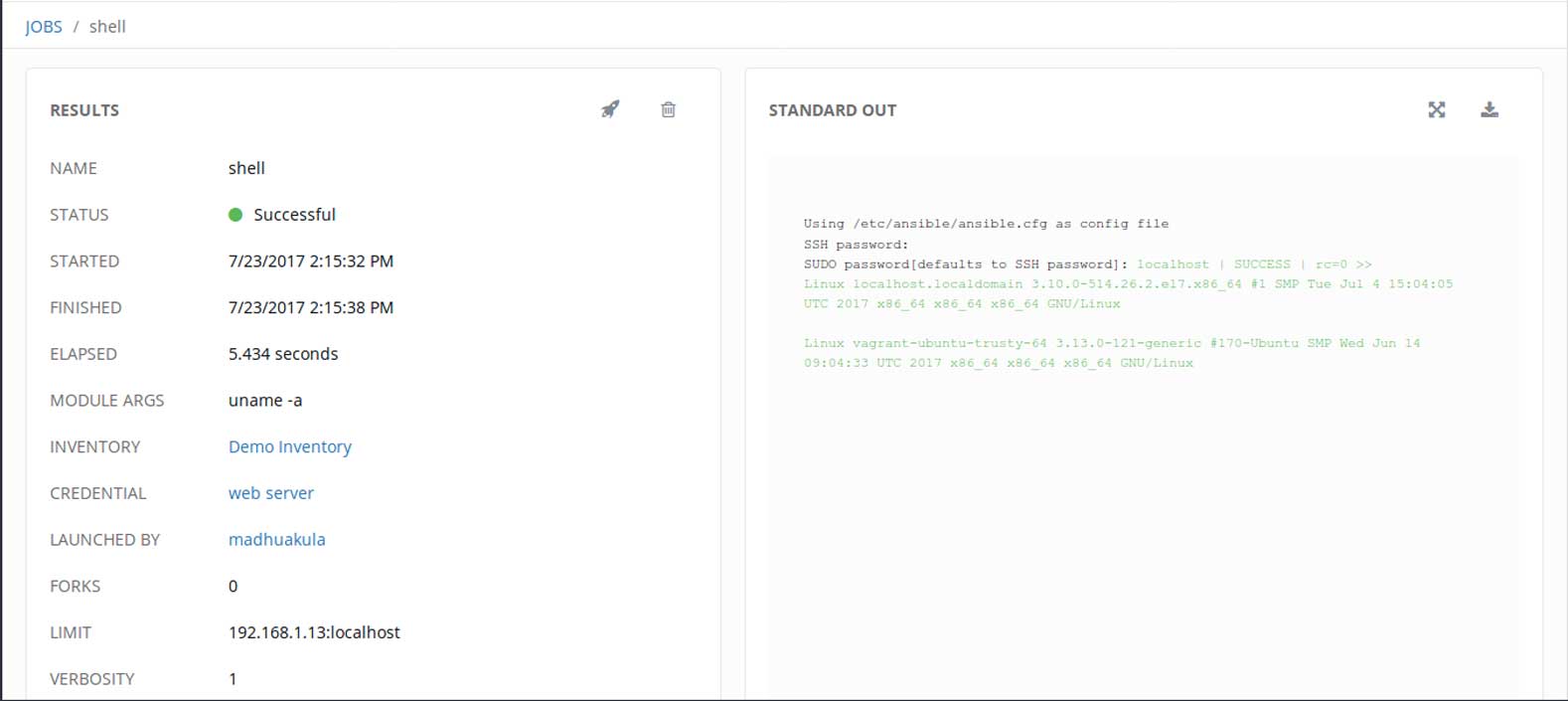1568x701 pixels.
Task: Click the 'MODULE ARGS' field label
Action: pos(107,401)
